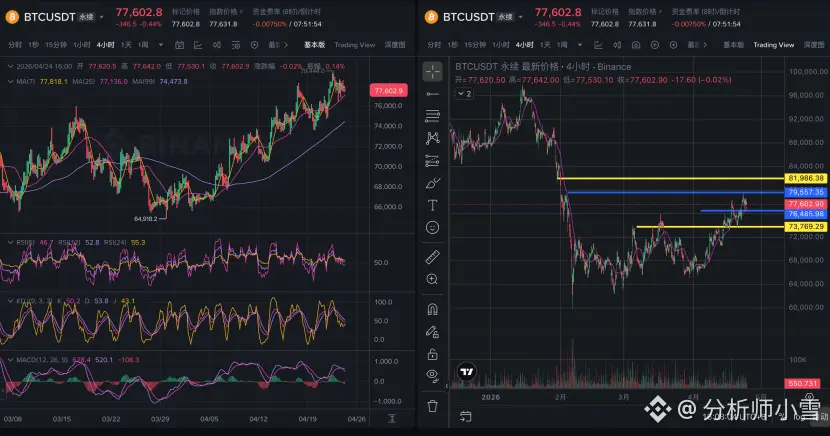830x436 pixels.
Task: Open 深度图 depth chart in right panel
Action: [814, 45]
